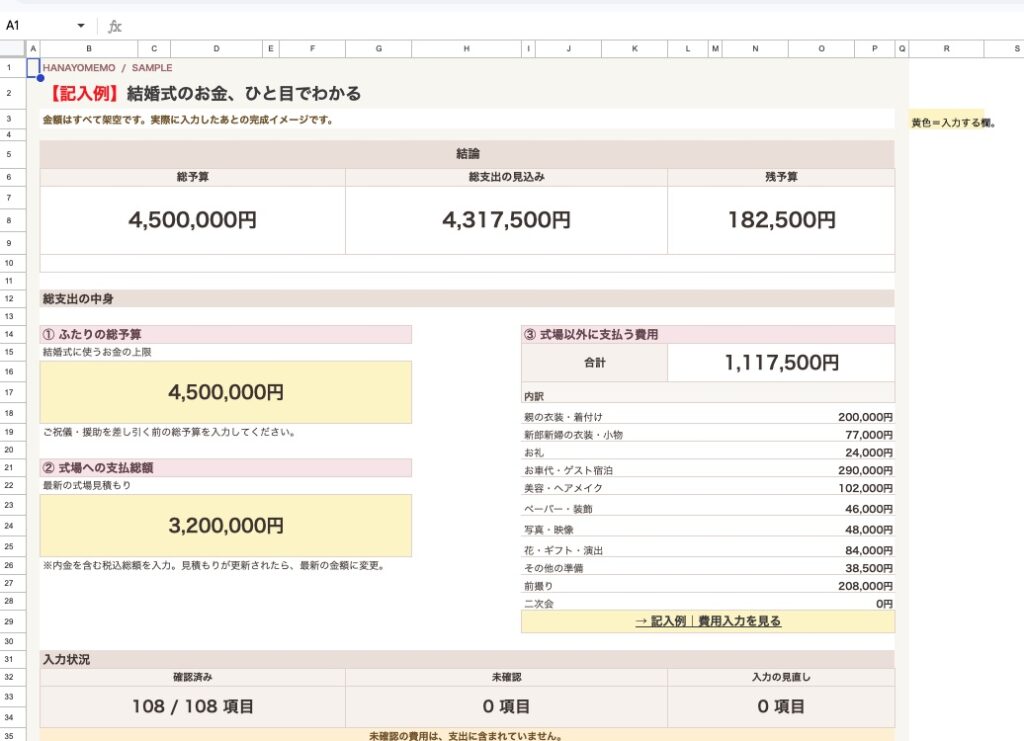Select column R header
This screenshot has width=1024, height=741.
(x=946, y=49)
